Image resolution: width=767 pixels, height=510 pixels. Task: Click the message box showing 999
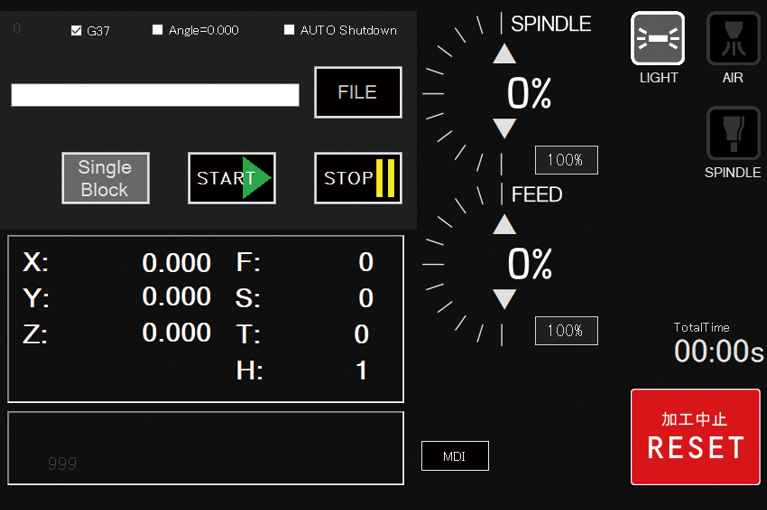pyautogui.click(x=205, y=448)
